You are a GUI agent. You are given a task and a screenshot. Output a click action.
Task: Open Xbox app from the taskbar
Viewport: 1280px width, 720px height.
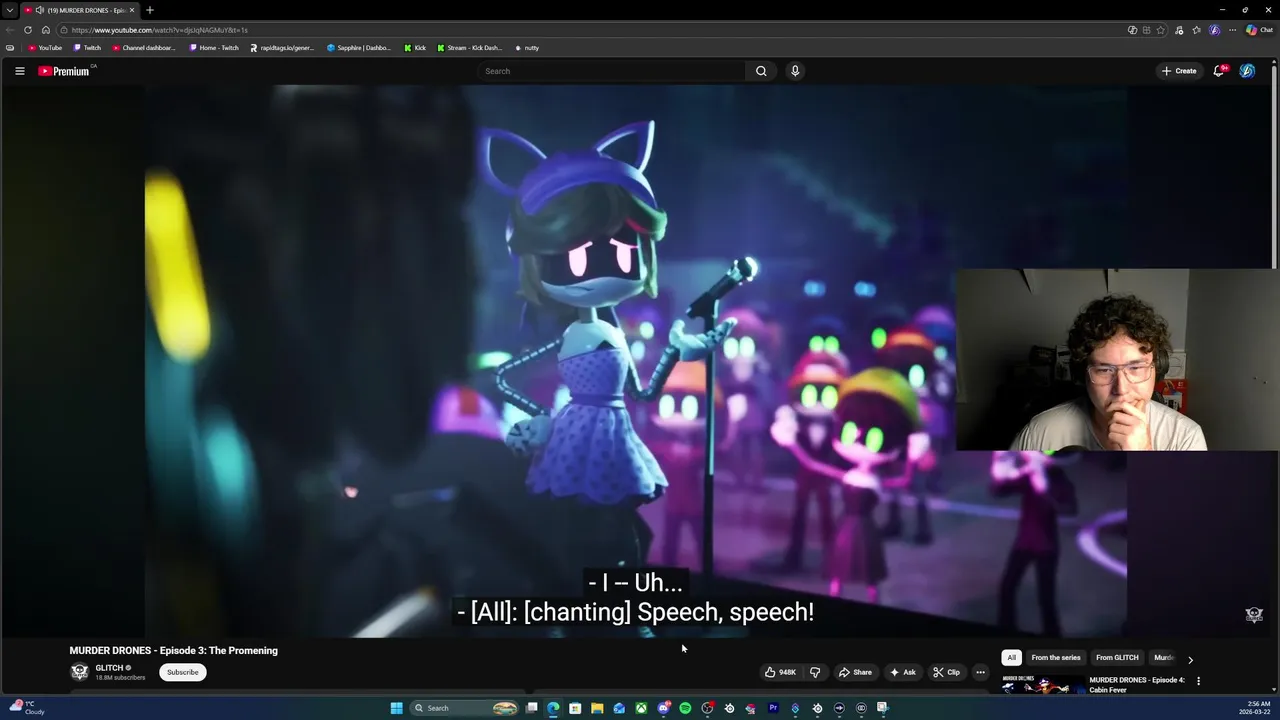tap(641, 708)
